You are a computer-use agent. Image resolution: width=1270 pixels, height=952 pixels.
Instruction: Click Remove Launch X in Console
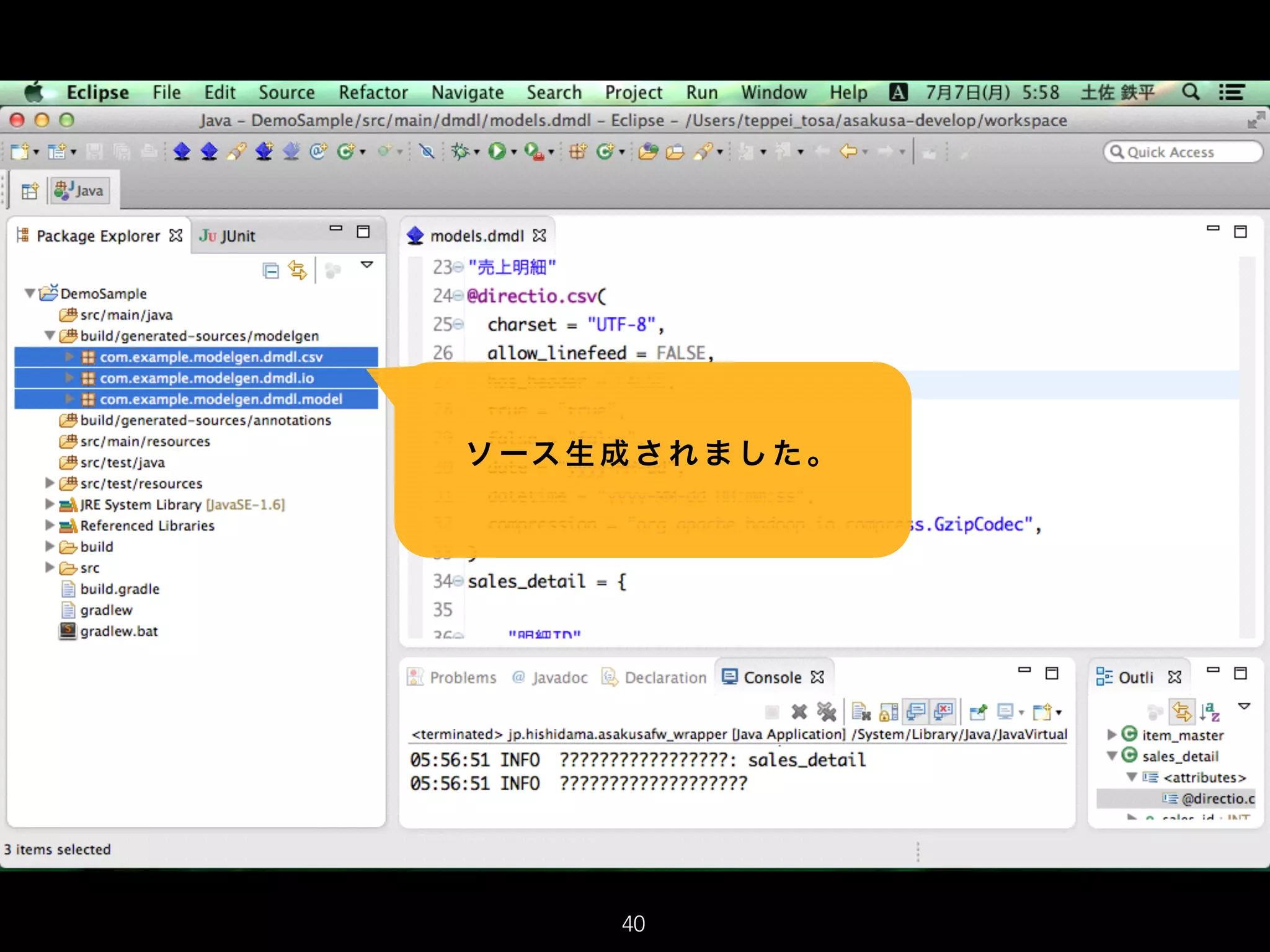[799, 712]
